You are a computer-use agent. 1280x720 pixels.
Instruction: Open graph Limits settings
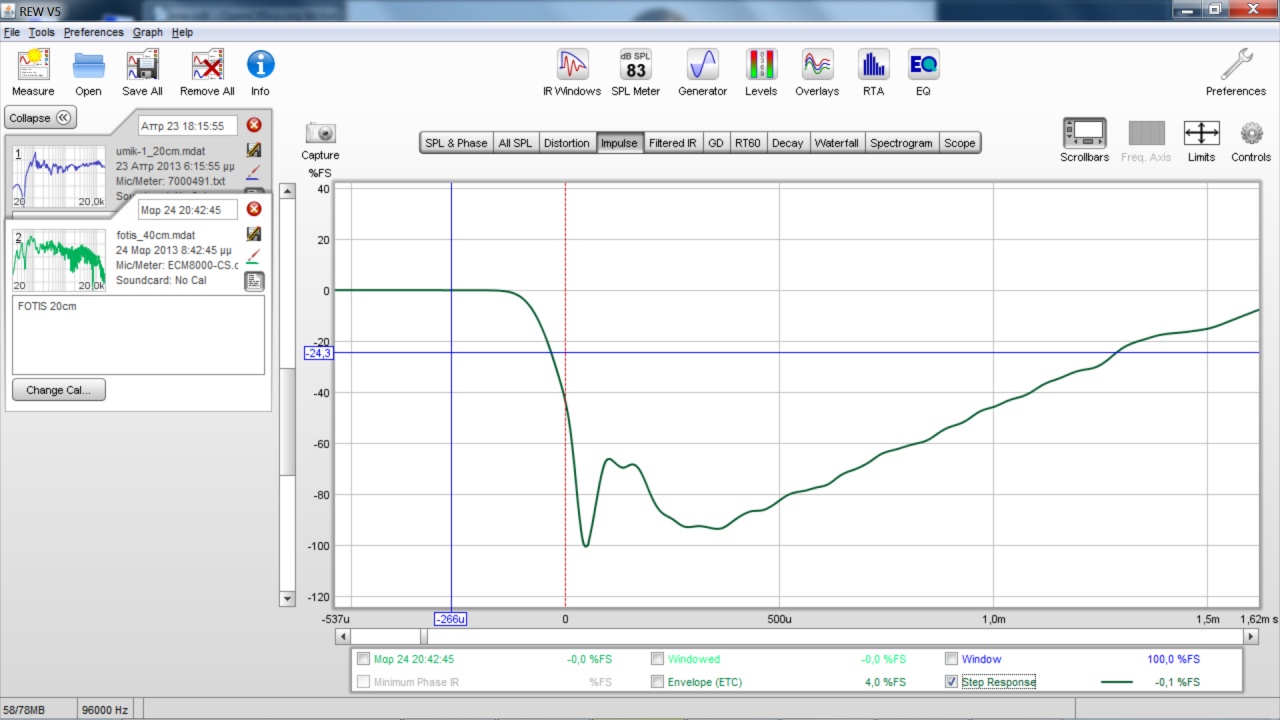click(1201, 134)
